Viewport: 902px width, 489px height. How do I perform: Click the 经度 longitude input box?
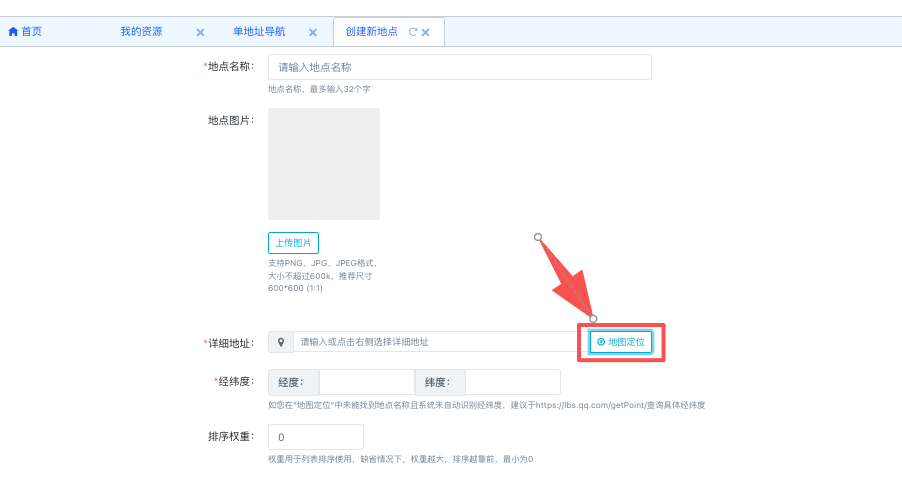pyautogui.click(x=366, y=382)
